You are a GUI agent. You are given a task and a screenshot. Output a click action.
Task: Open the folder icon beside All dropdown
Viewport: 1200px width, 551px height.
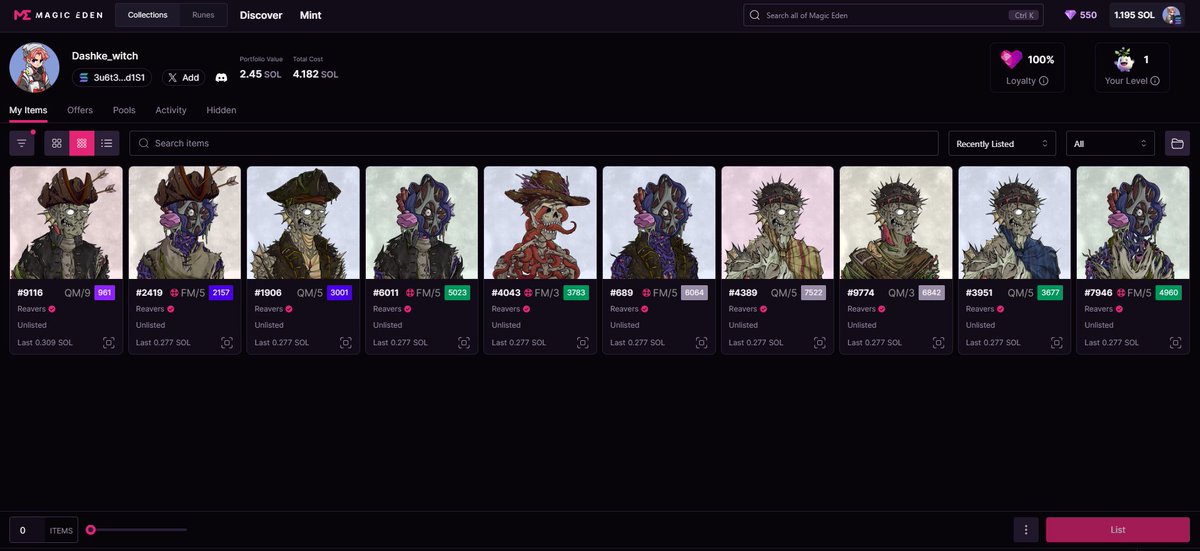pyautogui.click(x=1177, y=143)
